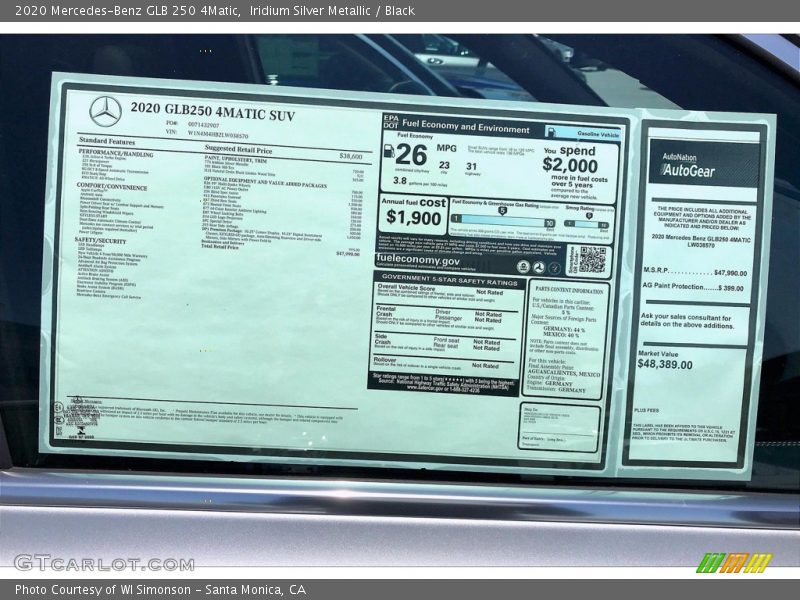Image resolution: width=800 pixels, height=600 pixels.
Task: Click the '$2,000' fuel spend amount
Action: coord(570,165)
